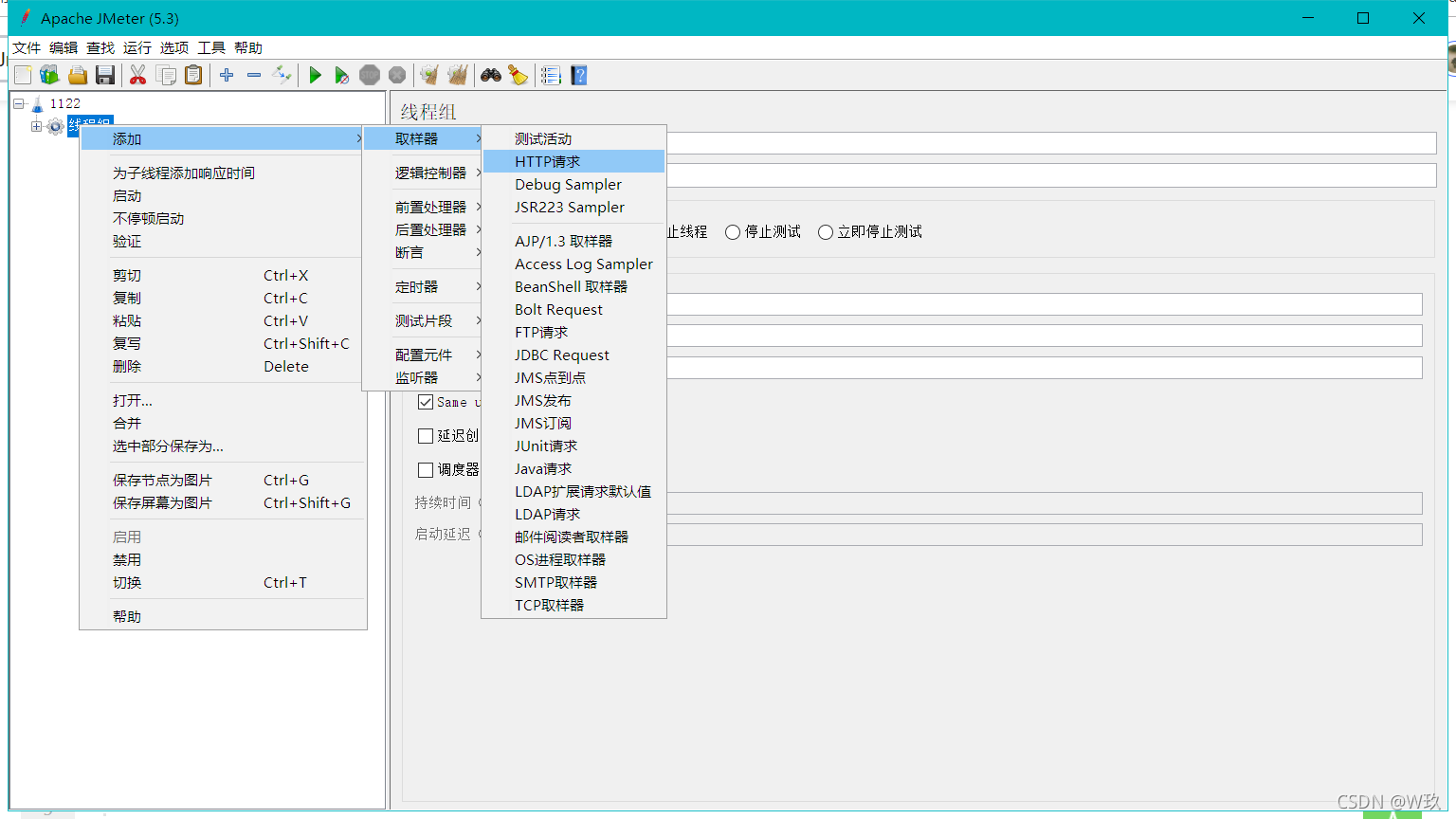Click 为子线程添加响应时间 menu entry
This screenshot has width=1456, height=819.
(x=223, y=173)
